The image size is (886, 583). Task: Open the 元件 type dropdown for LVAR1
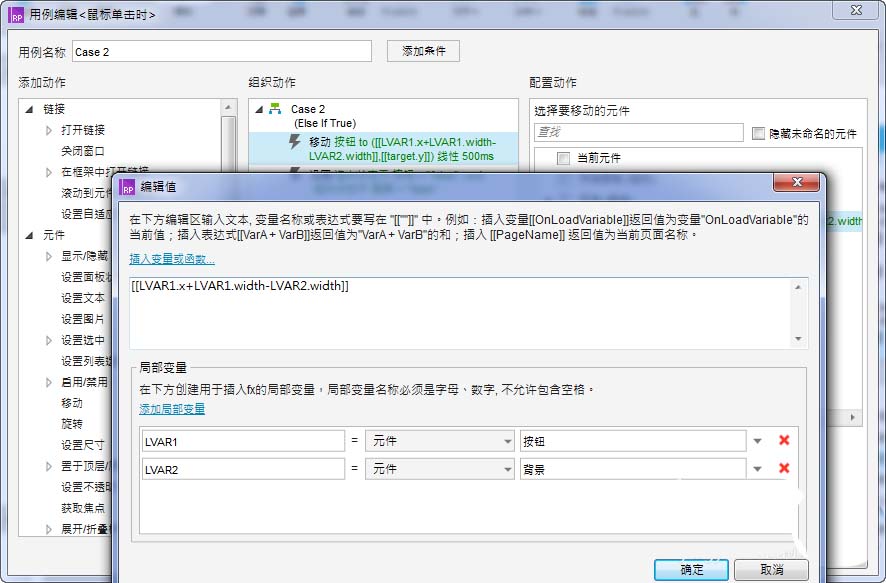point(440,440)
